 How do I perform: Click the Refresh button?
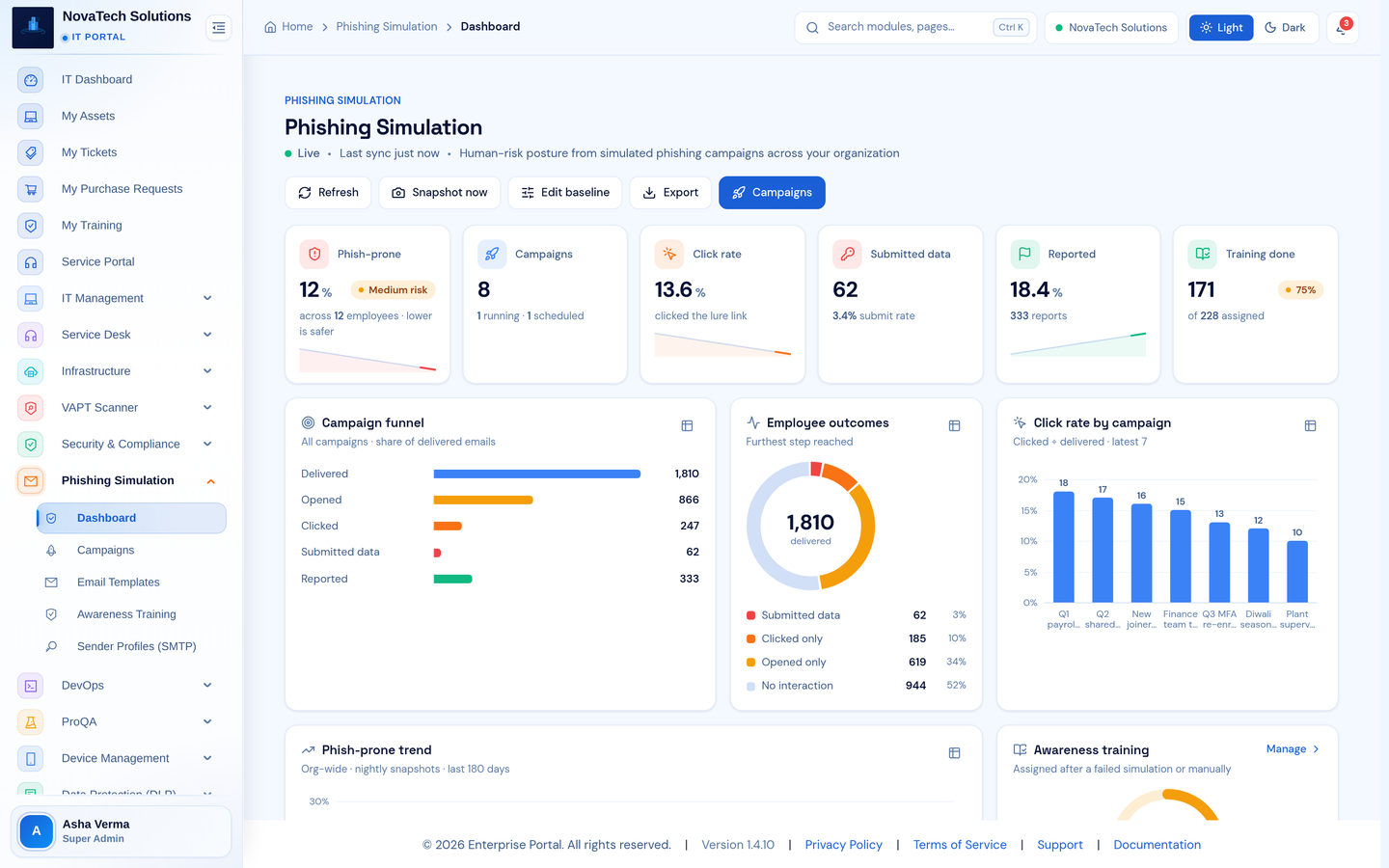(x=329, y=193)
